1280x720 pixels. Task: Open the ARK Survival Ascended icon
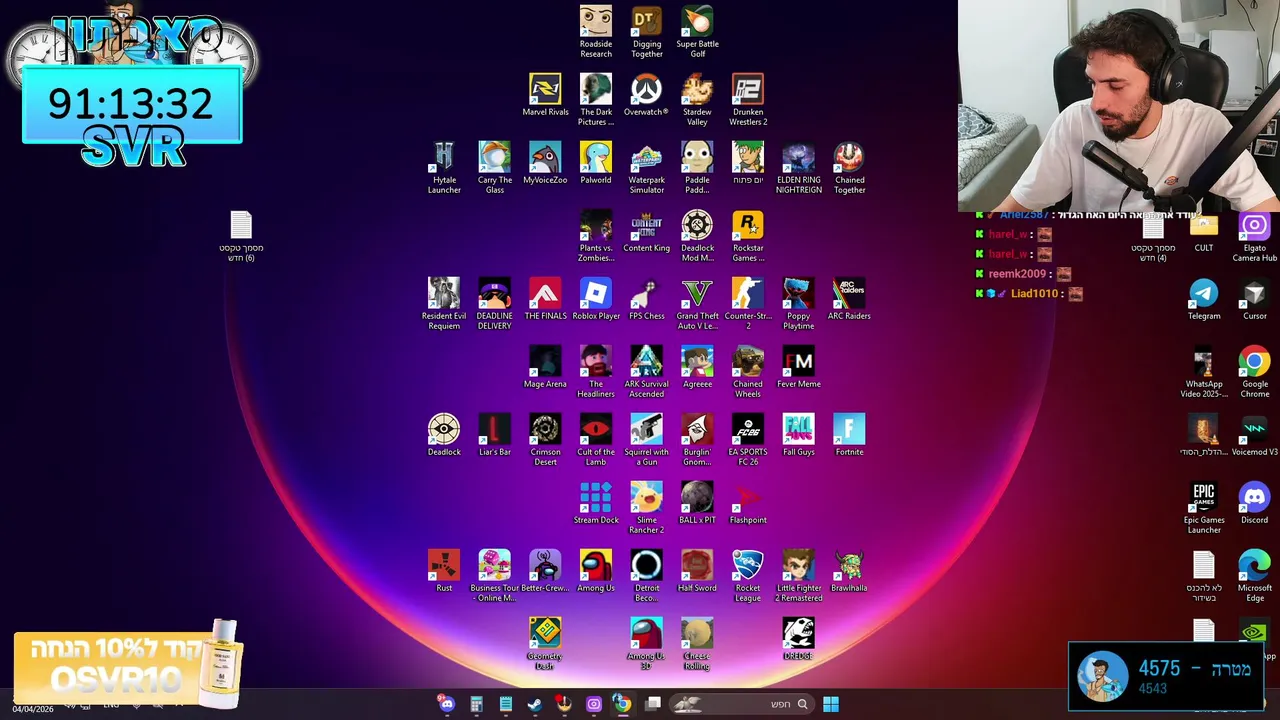647,371
